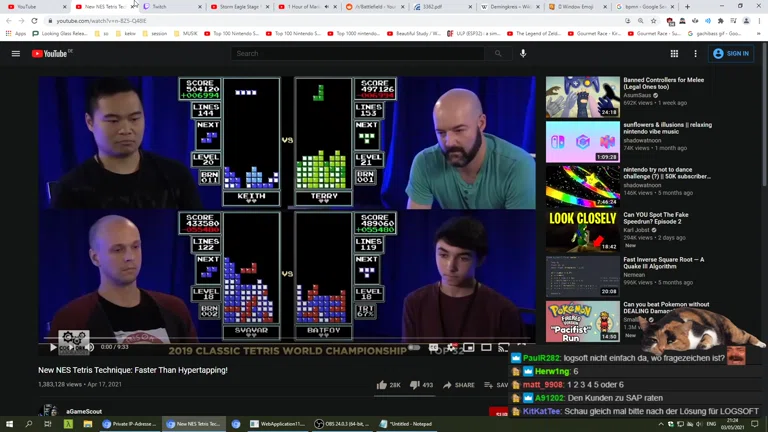Toggle theater mode in the player
Screen dimensions: 768x432
(x=486, y=347)
